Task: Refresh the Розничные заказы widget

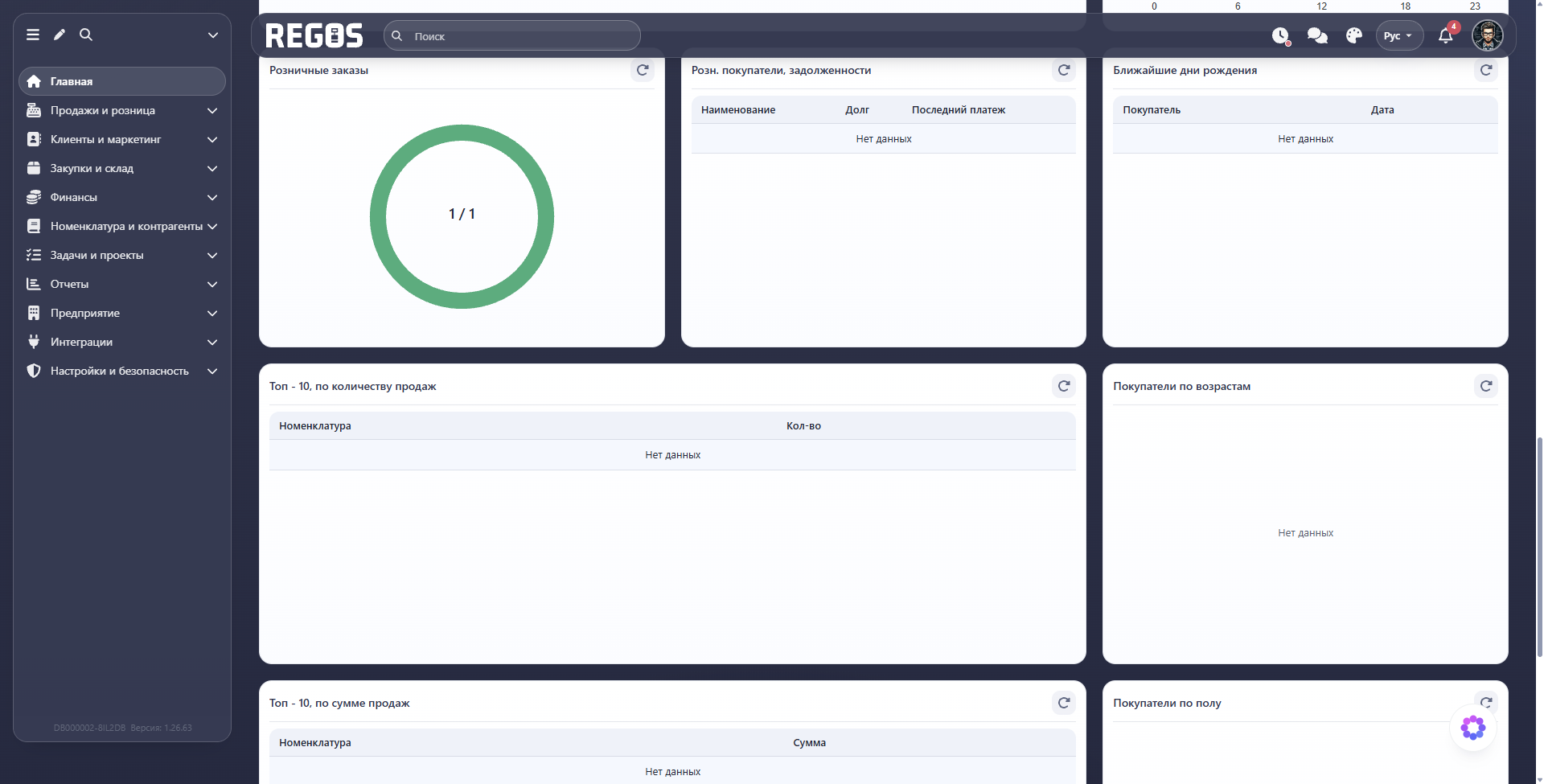Action: click(643, 70)
